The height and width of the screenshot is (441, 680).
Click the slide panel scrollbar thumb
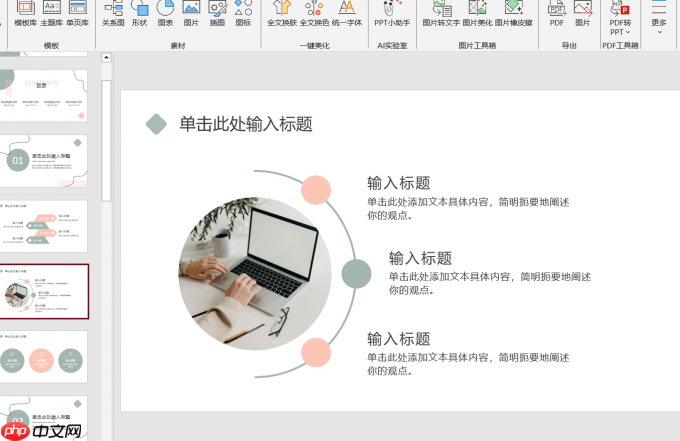point(106,140)
